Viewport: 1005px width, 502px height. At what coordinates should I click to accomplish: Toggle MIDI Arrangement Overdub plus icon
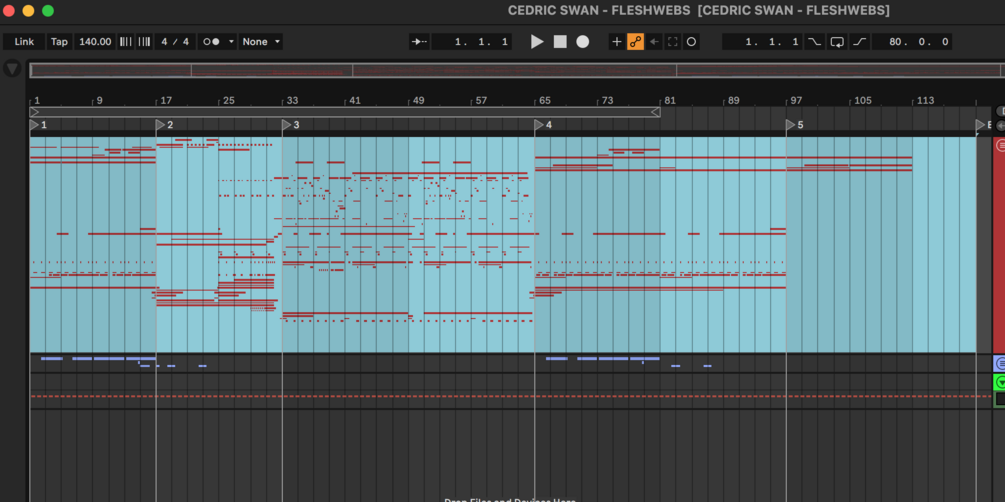[617, 42]
